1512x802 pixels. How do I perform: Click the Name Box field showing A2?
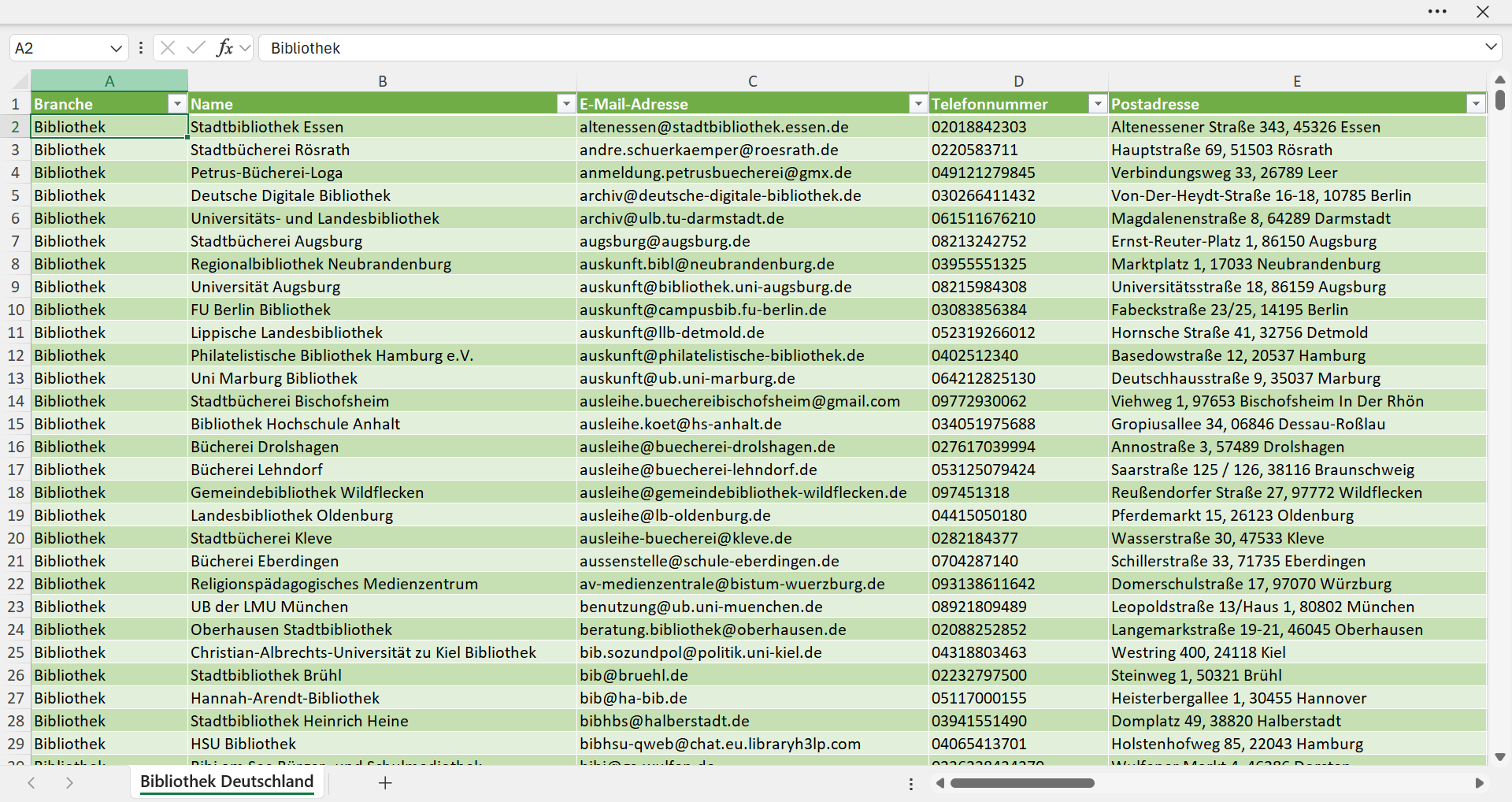point(59,48)
